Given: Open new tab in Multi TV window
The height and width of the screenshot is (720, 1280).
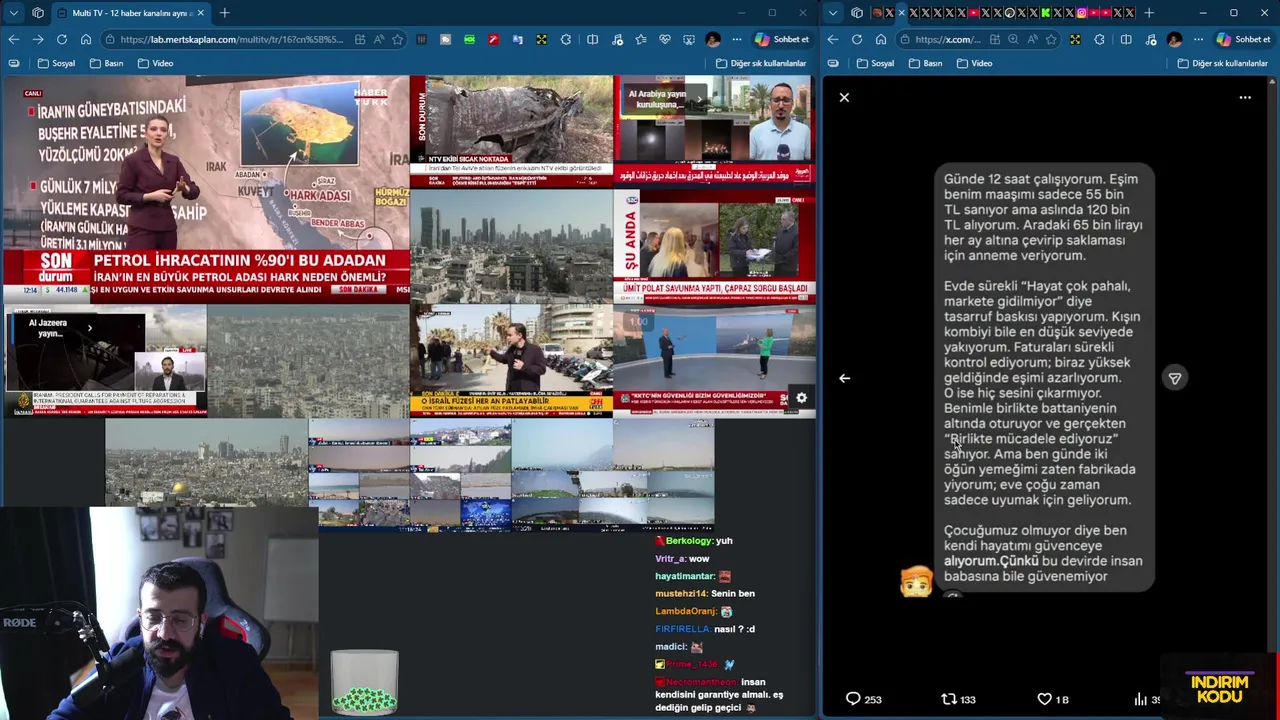Looking at the screenshot, I should [224, 13].
